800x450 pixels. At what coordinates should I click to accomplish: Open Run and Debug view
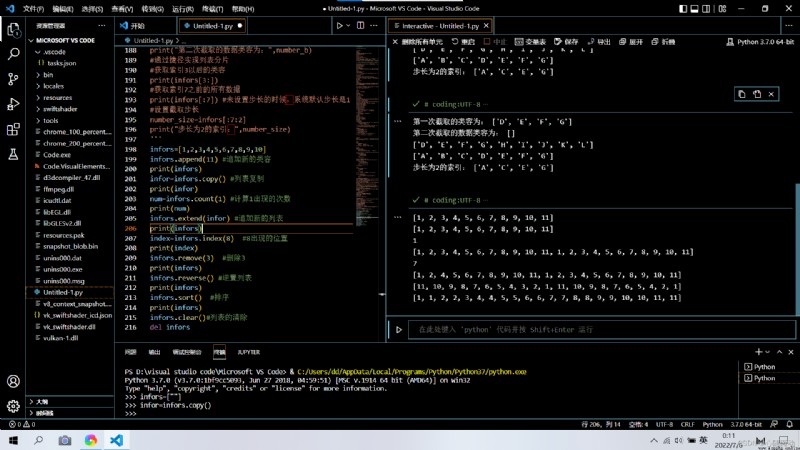point(14,104)
